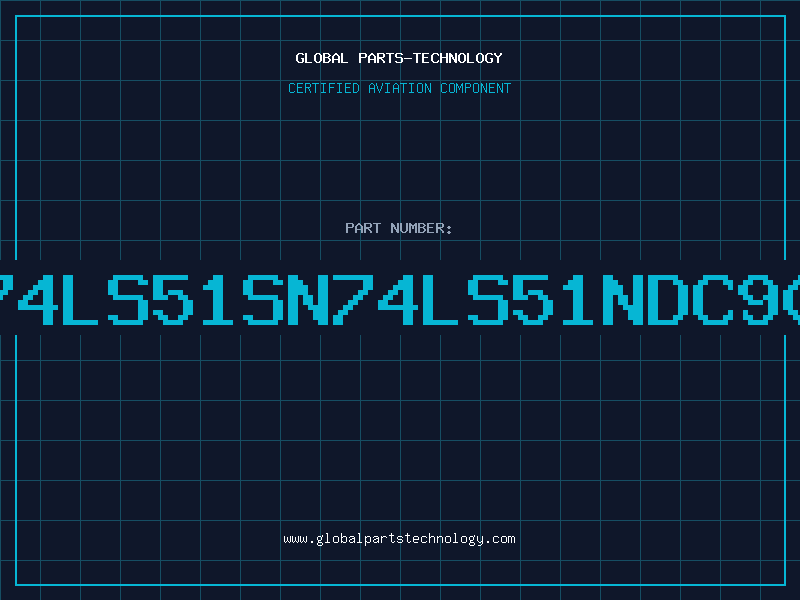Select the word CERTIFIED in the subtitle
The image size is (800, 600).
coord(324,88)
